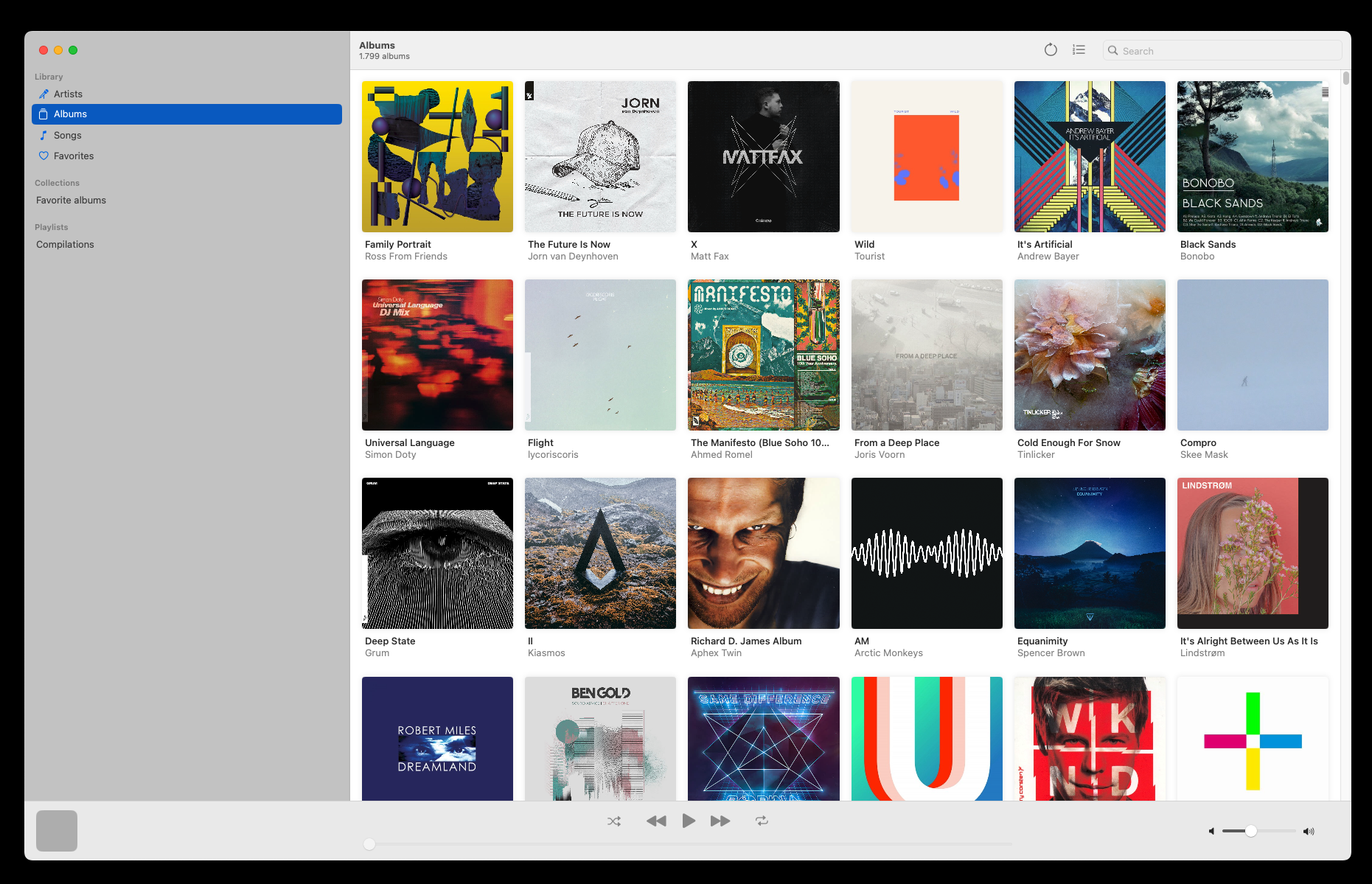Click the max volume speaker icon
Image resolution: width=1372 pixels, height=884 pixels.
point(1309,831)
